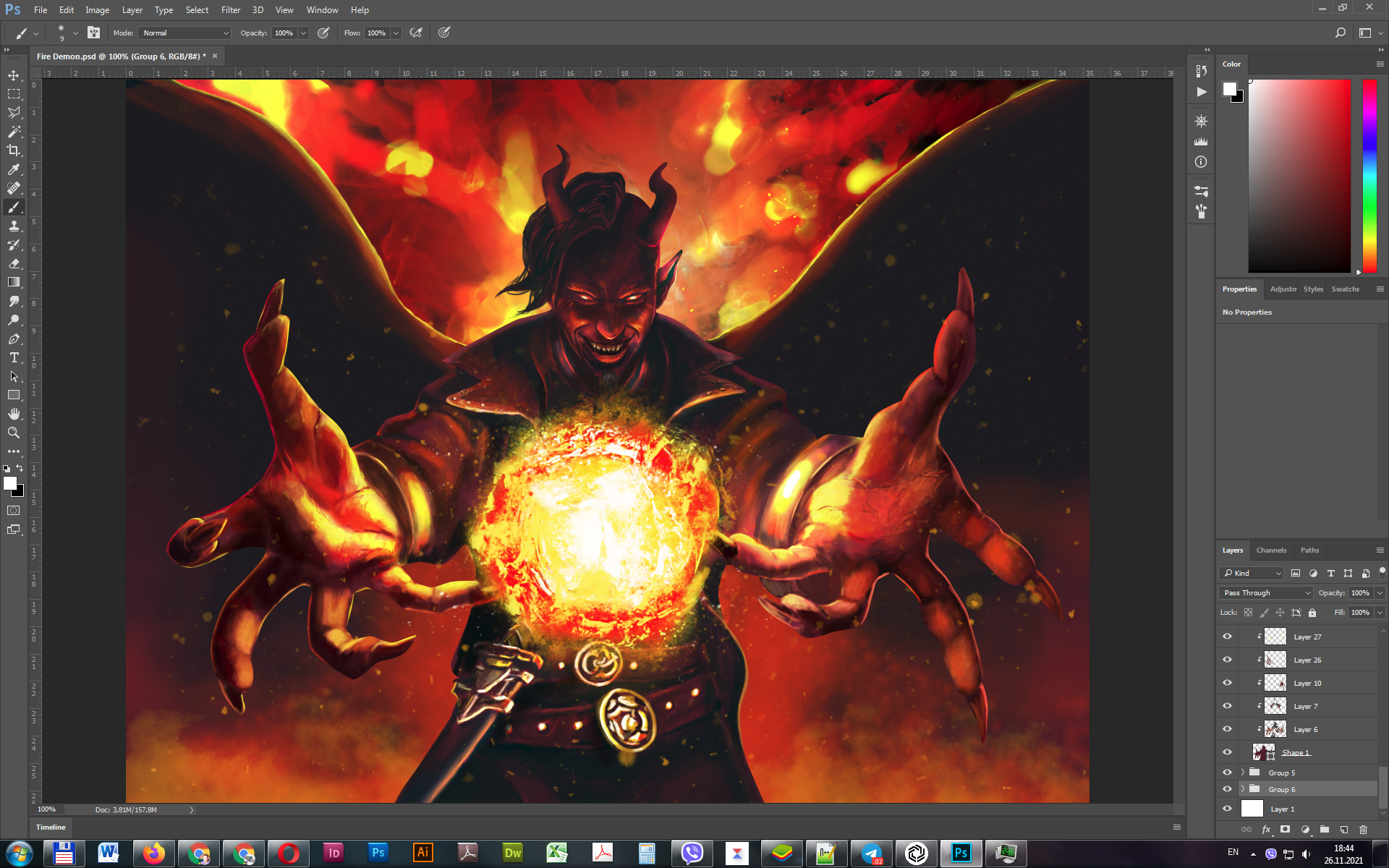Open the layer Fill percentage dropdown
This screenshot has width=1389, height=868.
pos(1380,613)
